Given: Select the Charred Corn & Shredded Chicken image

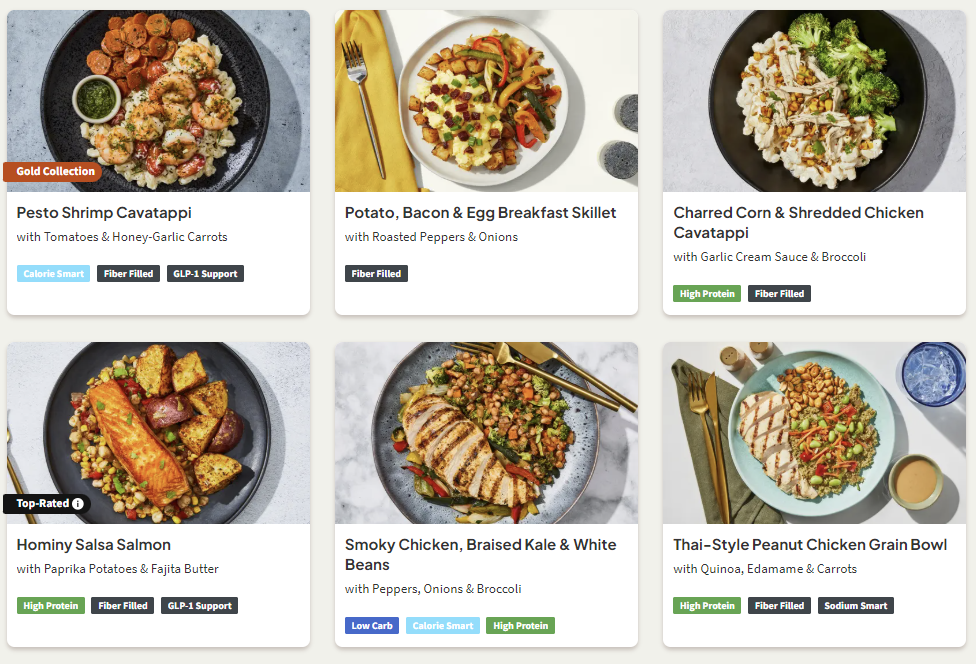Looking at the screenshot, I should (814, 100).
